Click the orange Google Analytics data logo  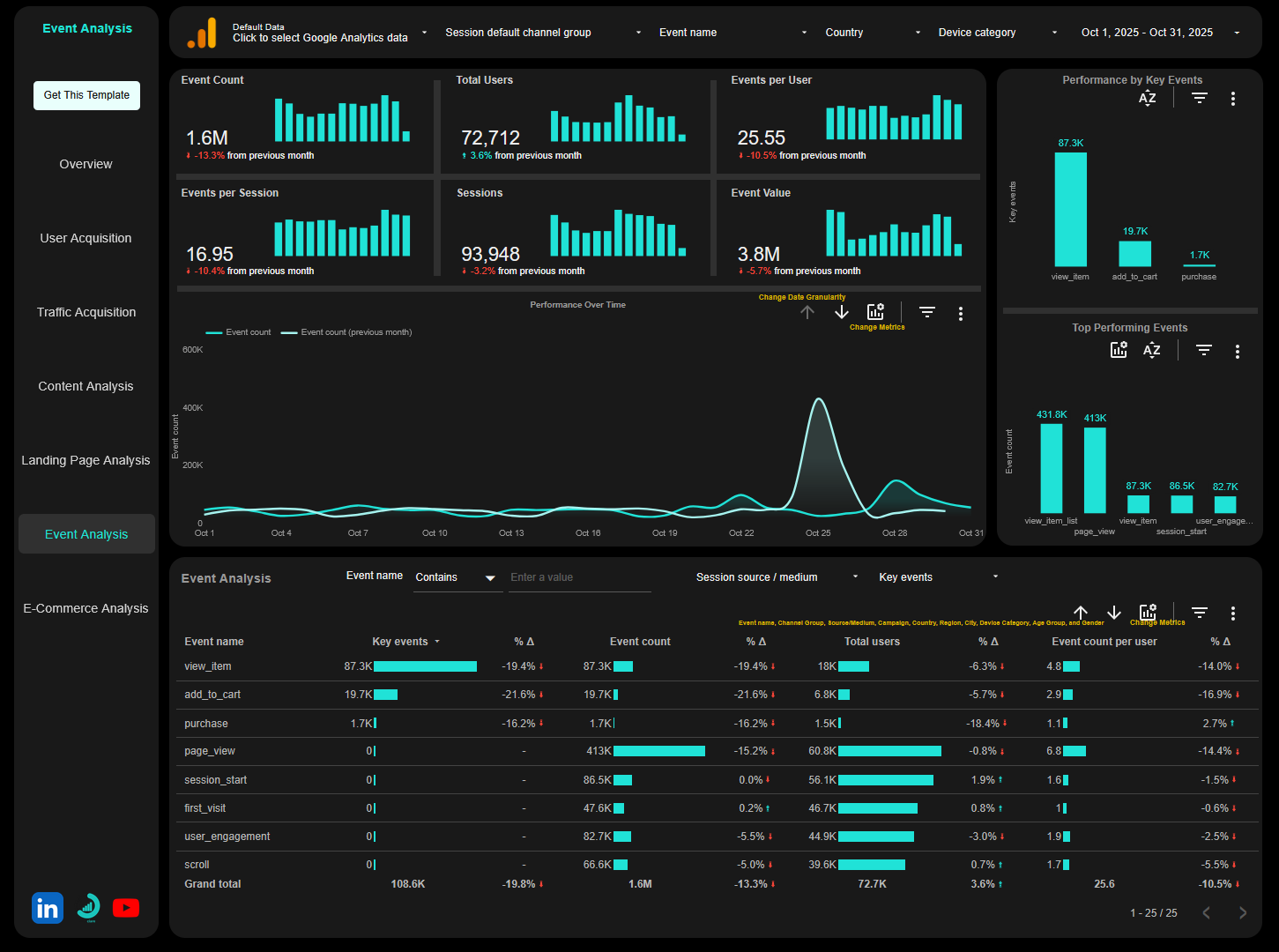202,33
